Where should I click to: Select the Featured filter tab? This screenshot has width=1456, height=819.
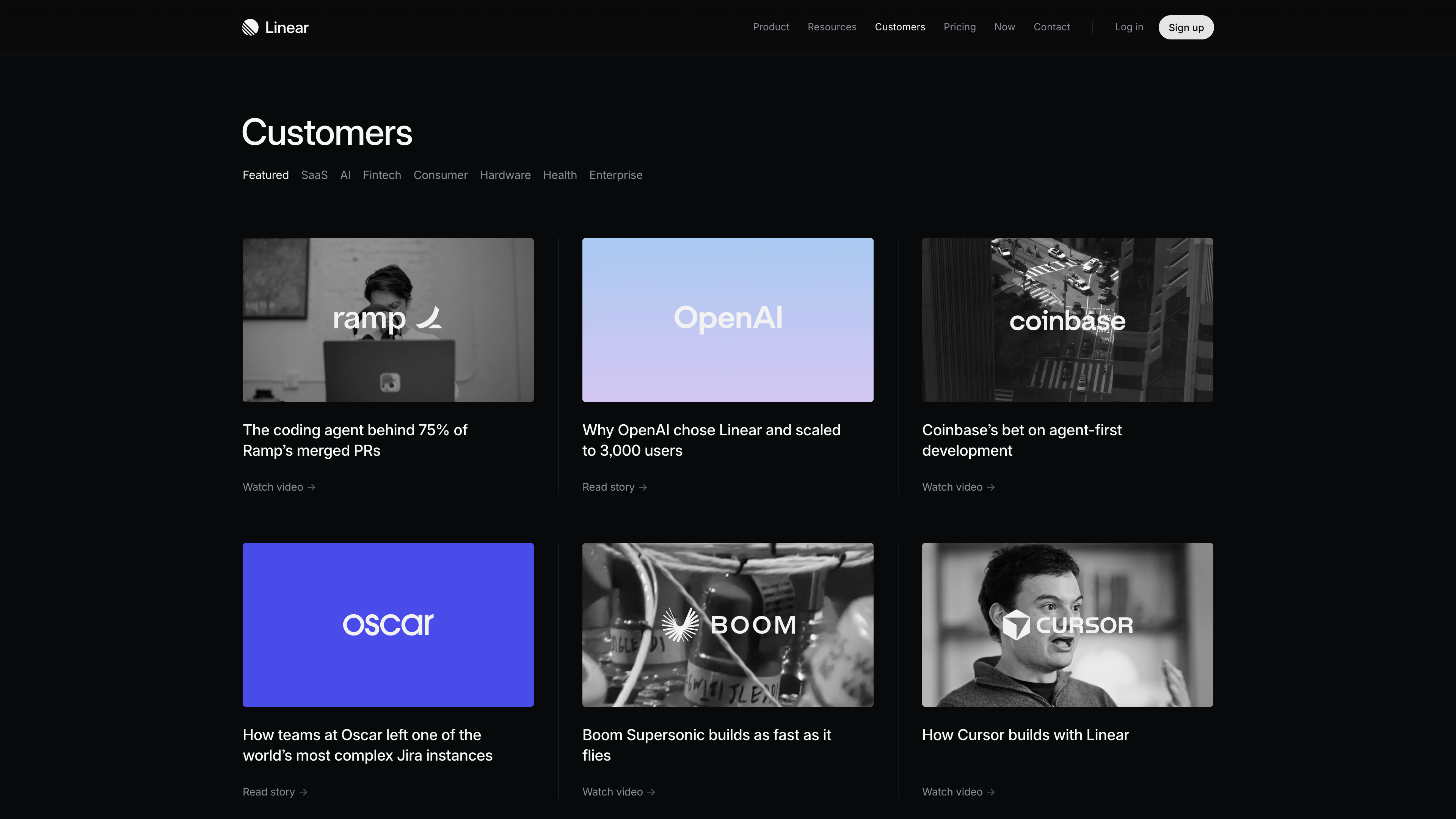[266, 175]
